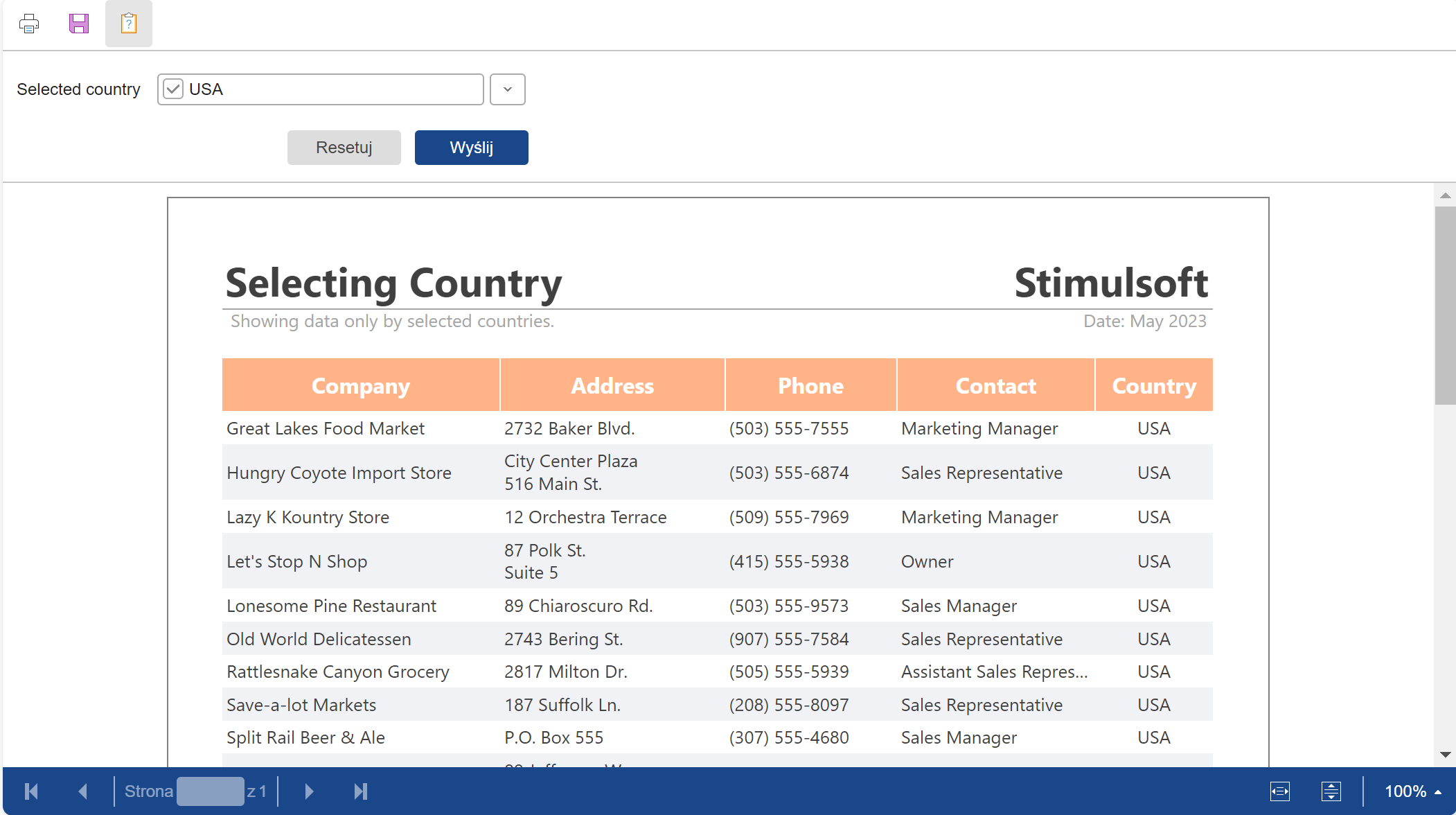Click the vertical scrollbar thumb
1456x815 pixels.
pos(1445,305)
